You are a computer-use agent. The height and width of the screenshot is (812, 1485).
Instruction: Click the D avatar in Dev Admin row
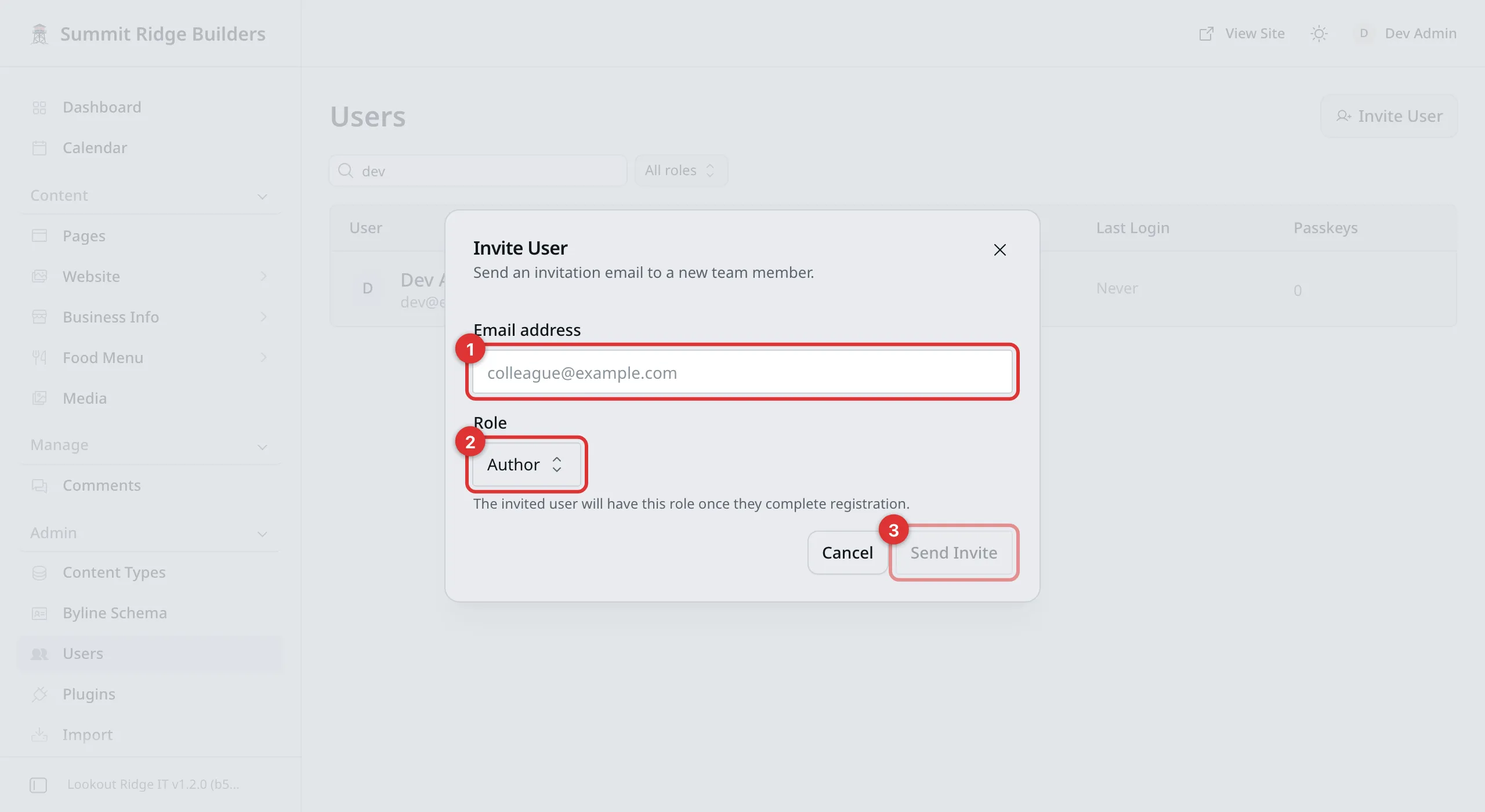[x=367, y=288]
